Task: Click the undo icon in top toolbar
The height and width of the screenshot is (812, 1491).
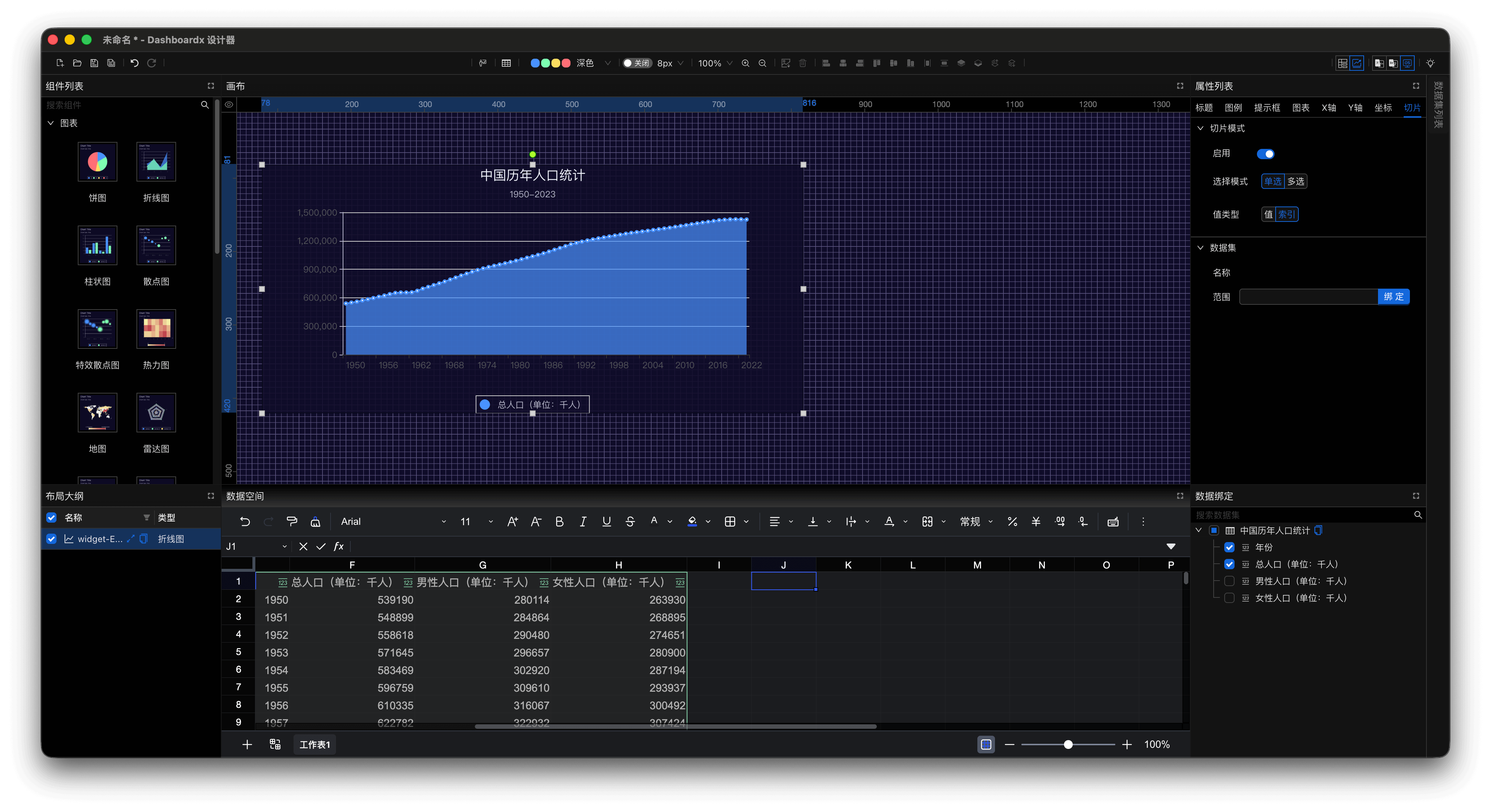Action: point(134,63)
